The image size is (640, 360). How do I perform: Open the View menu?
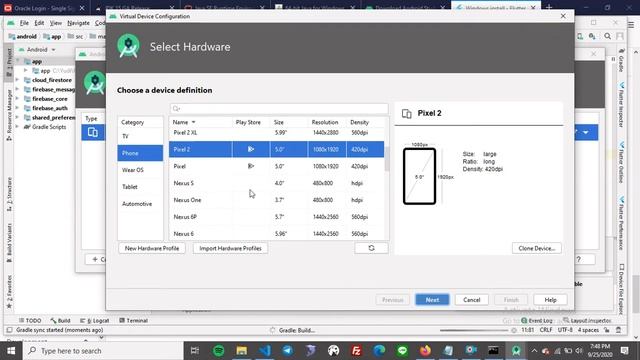click(x=56, y=23)
